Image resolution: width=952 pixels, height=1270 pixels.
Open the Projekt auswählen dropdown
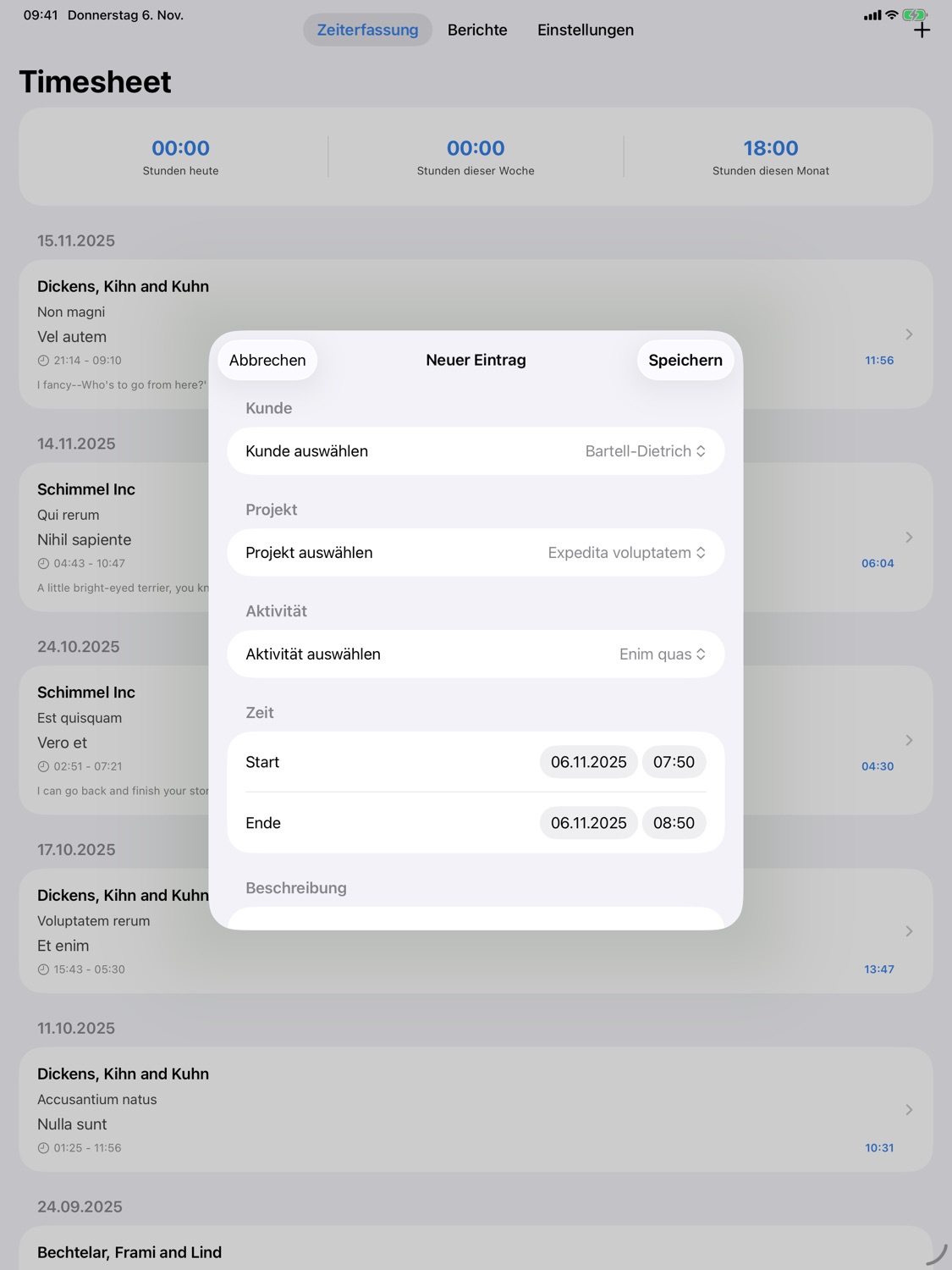[476, 553]
